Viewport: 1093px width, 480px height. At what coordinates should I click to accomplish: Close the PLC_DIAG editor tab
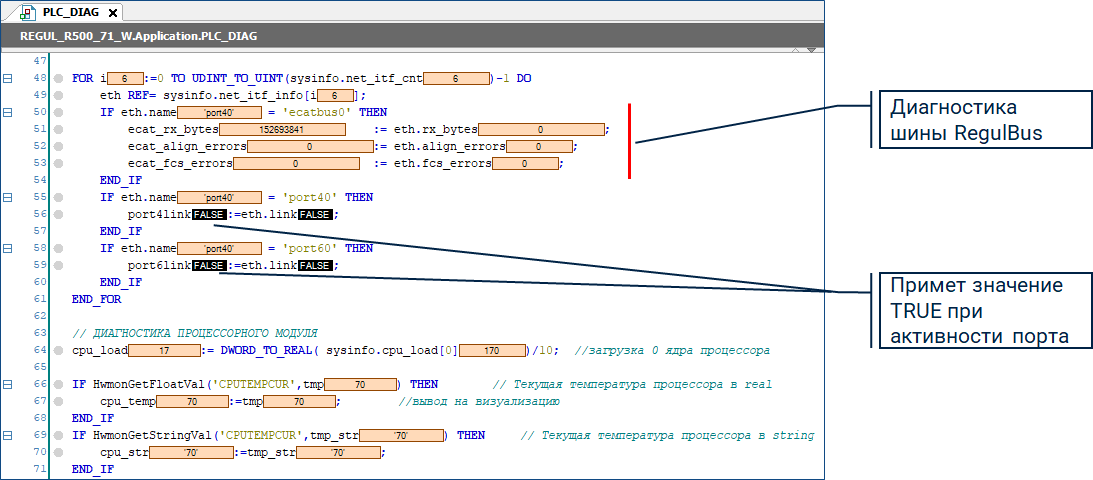pos(113,13)
